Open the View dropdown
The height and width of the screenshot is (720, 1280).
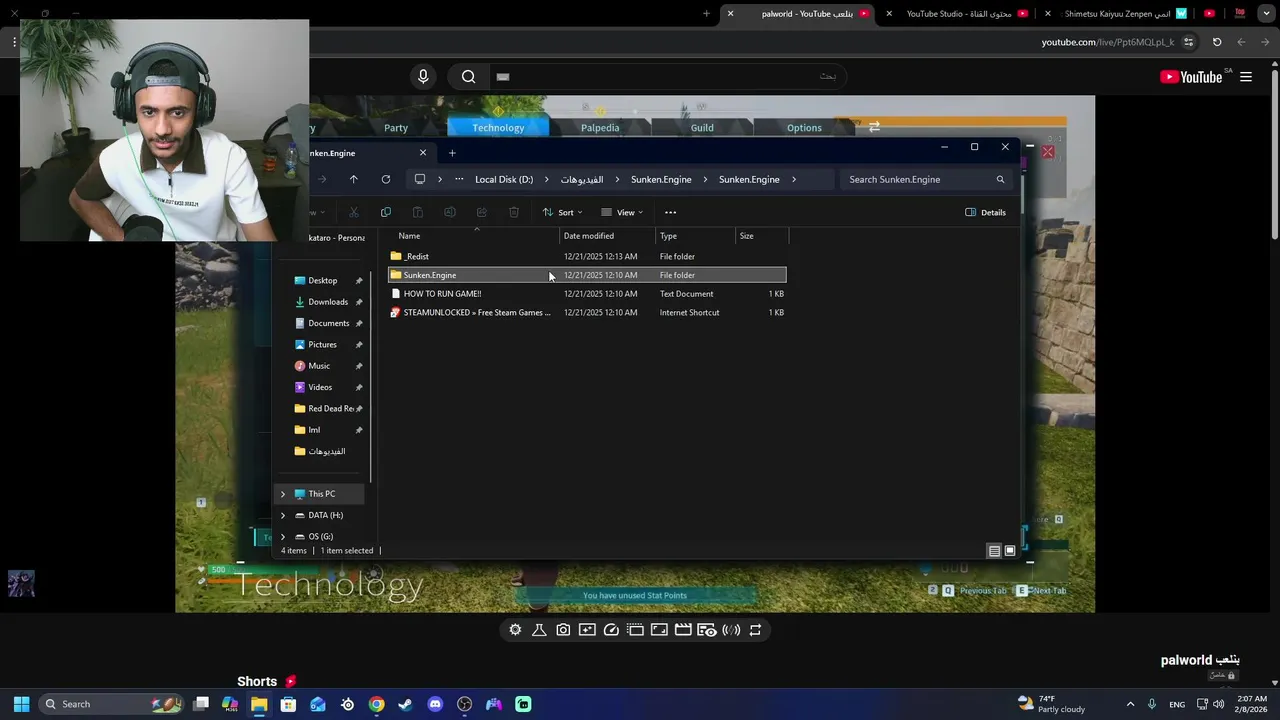[623, 212]
